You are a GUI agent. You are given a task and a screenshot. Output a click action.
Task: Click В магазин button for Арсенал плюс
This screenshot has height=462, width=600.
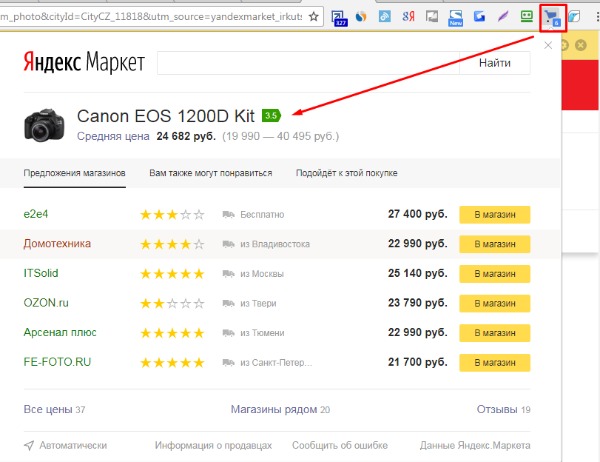click(495, 333)
